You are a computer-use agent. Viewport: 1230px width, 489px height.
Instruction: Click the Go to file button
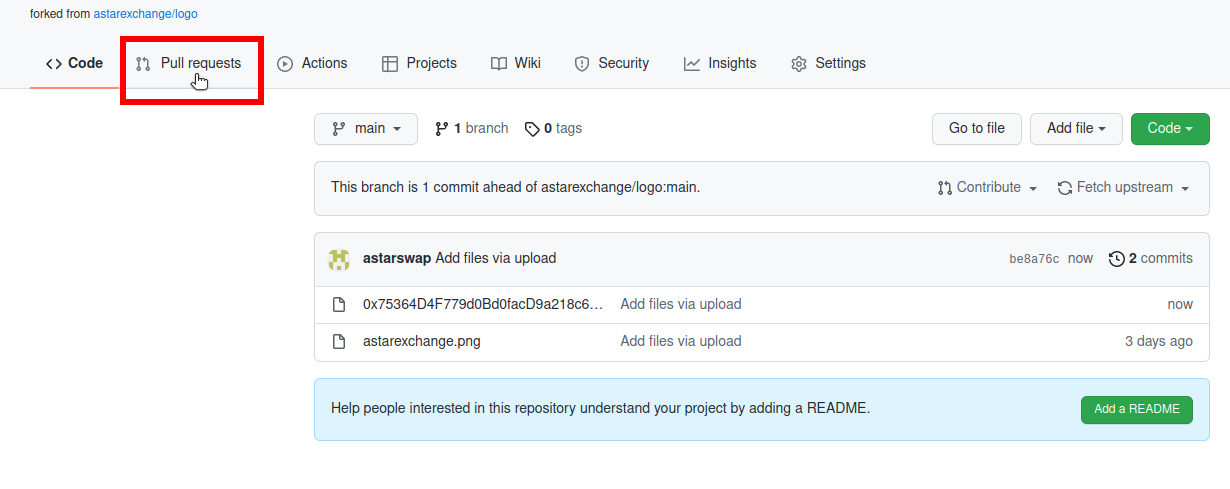tap(977, 129)
